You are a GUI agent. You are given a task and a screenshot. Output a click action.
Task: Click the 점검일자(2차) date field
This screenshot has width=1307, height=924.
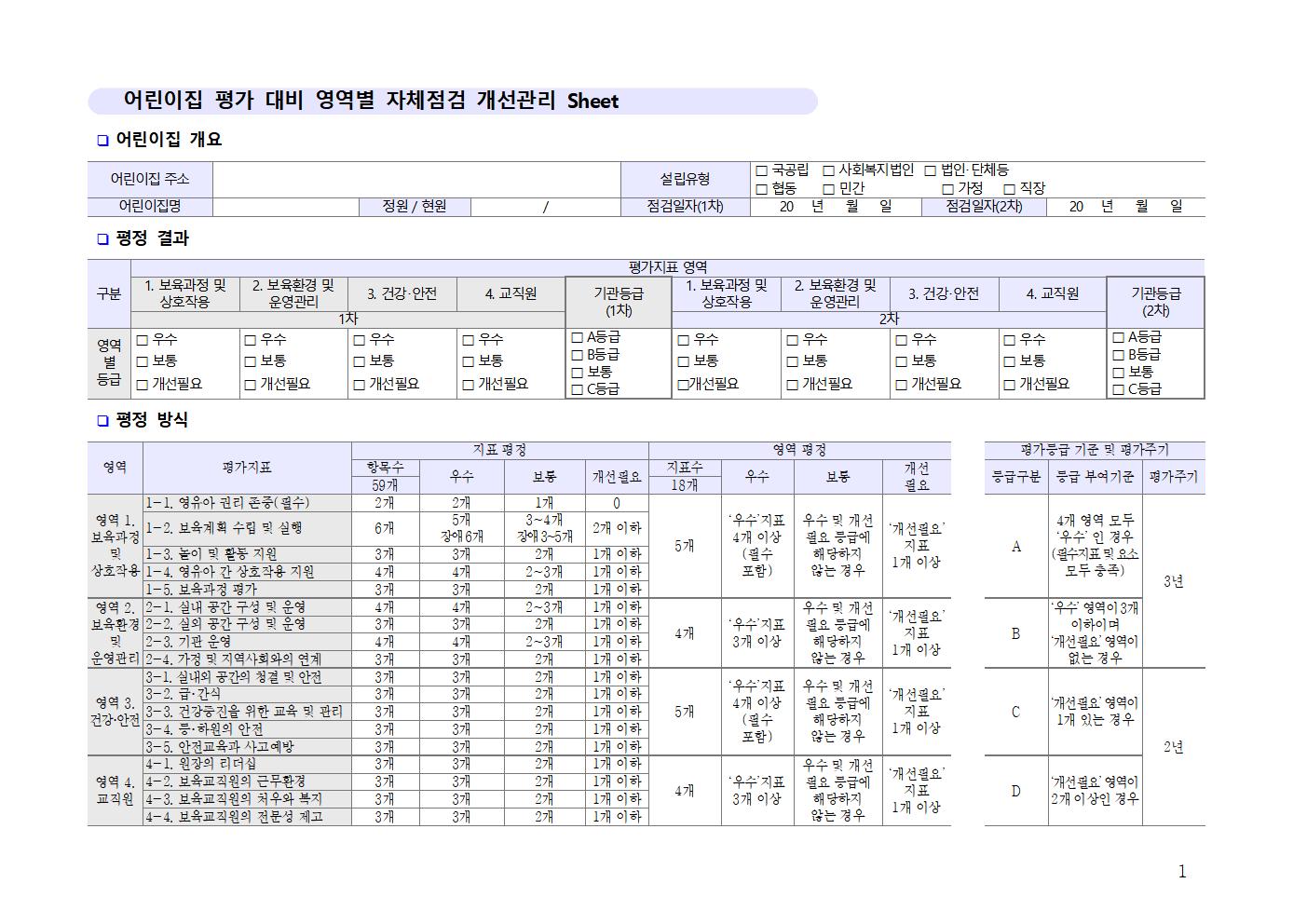pyautogui.click(x=1125, y=207)
